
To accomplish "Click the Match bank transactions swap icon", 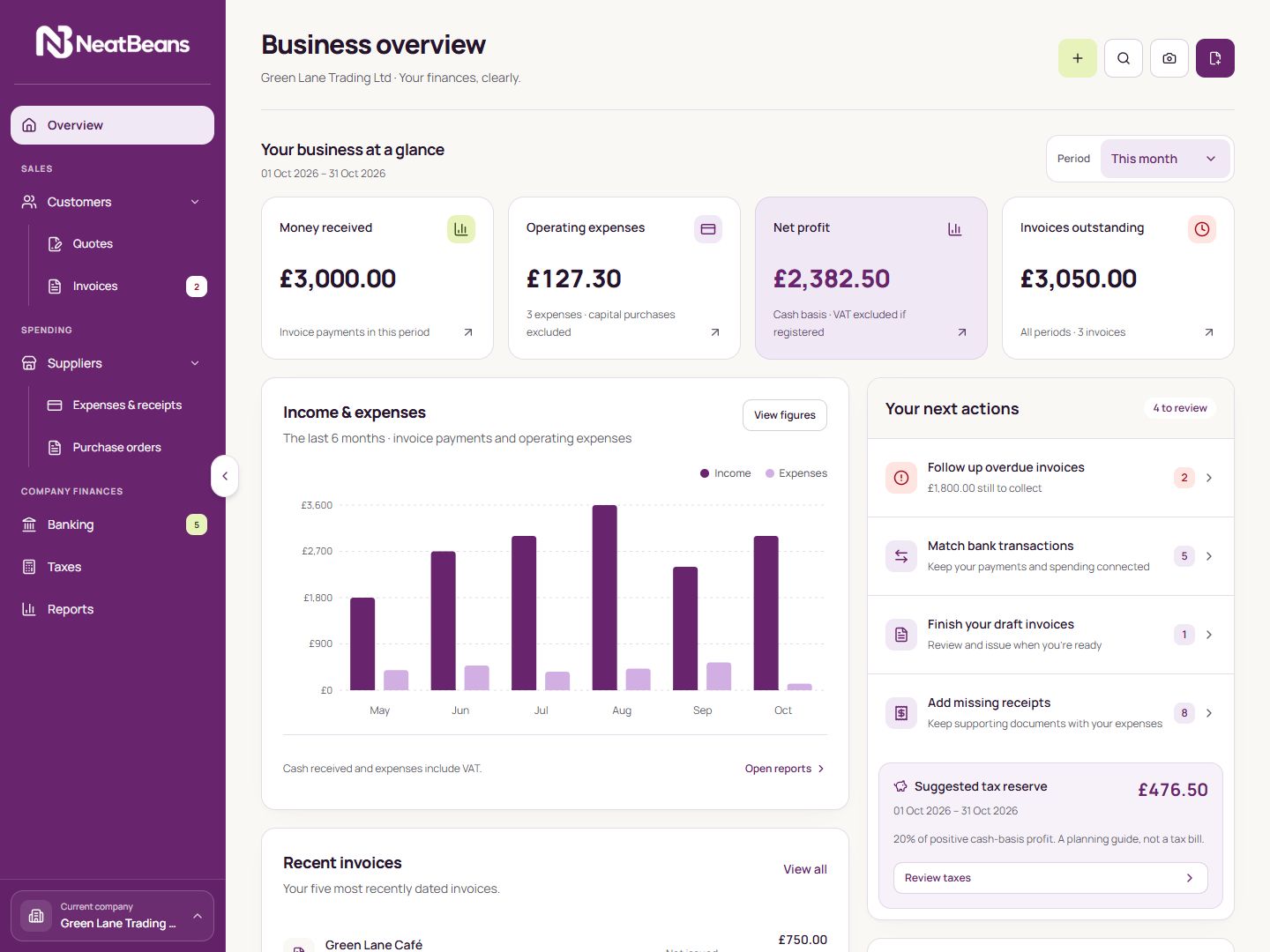I will pos(901,556).
